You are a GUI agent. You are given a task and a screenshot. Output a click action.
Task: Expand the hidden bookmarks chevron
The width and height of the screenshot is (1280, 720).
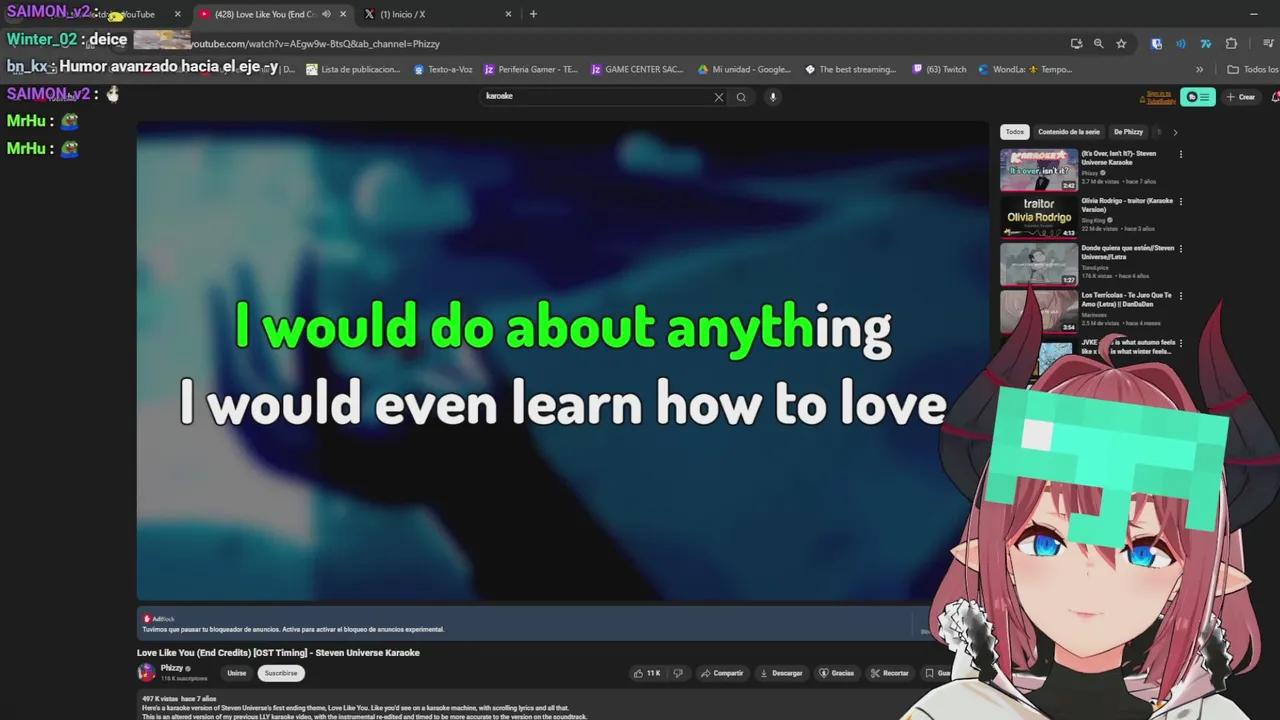click(x=1199, y=70)
